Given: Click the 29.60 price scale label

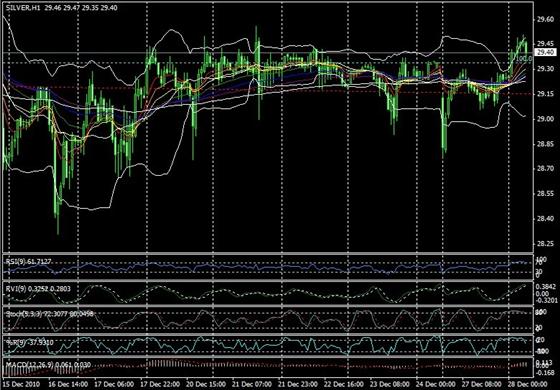Looking at the screenshot, I should click(x=545, y=20).
